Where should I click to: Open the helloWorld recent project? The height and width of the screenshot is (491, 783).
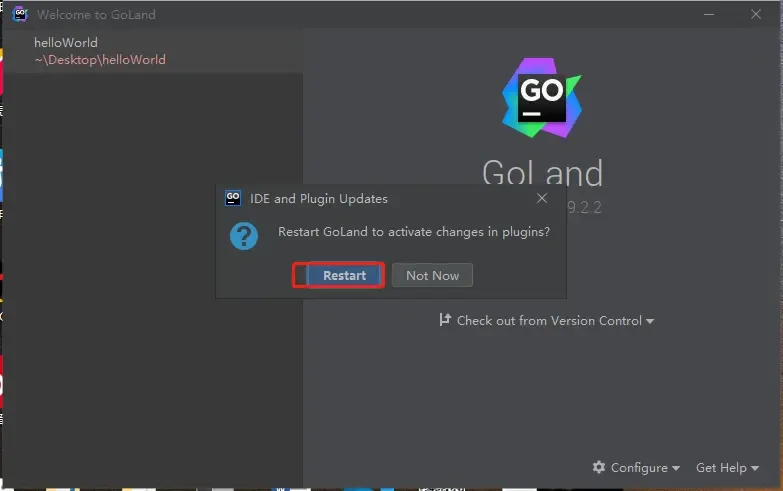tap(66, 42)
